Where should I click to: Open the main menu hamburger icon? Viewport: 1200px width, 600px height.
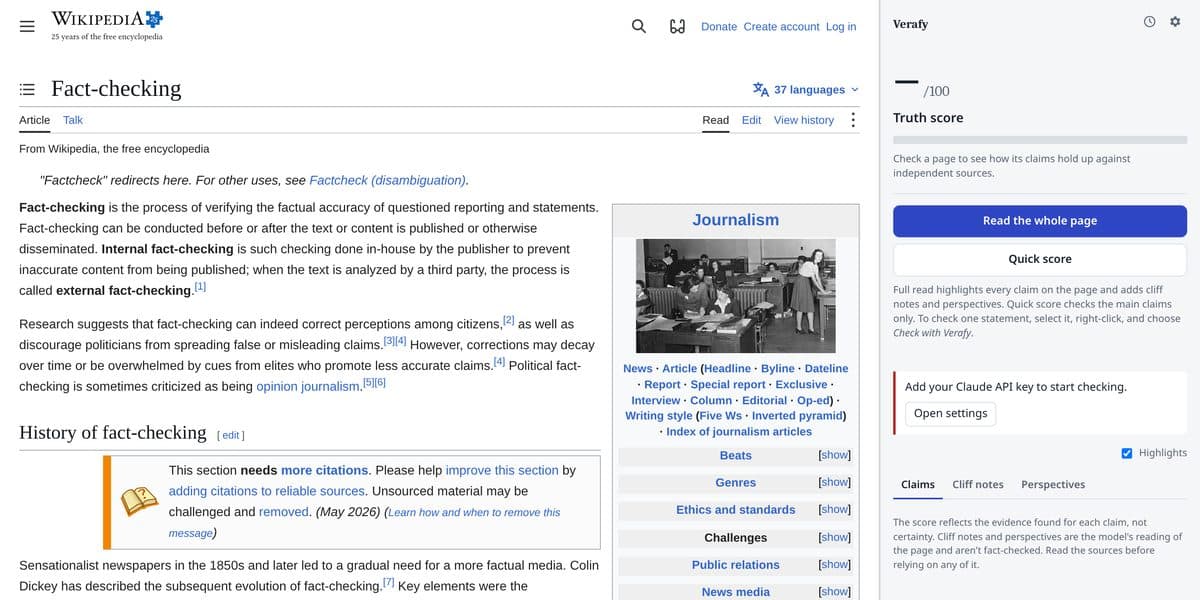tap(28, 27)
